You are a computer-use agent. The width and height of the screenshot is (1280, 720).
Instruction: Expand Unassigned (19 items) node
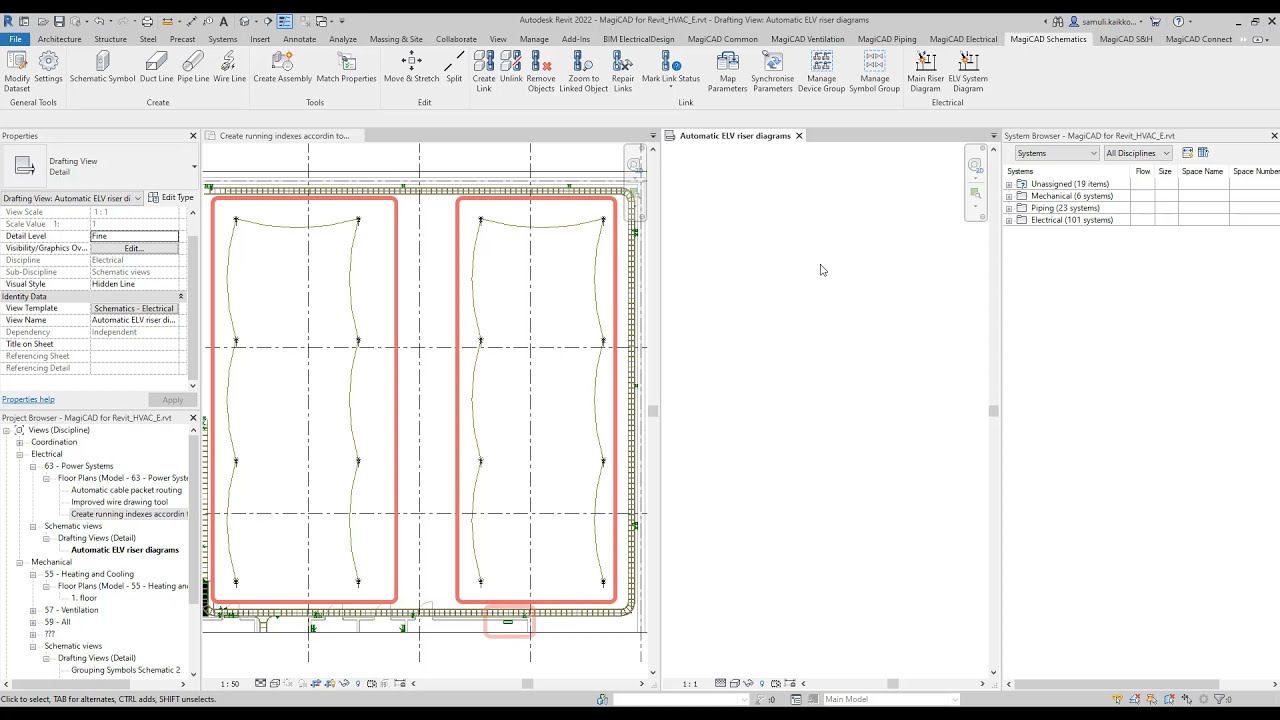tap(1009, 184)
